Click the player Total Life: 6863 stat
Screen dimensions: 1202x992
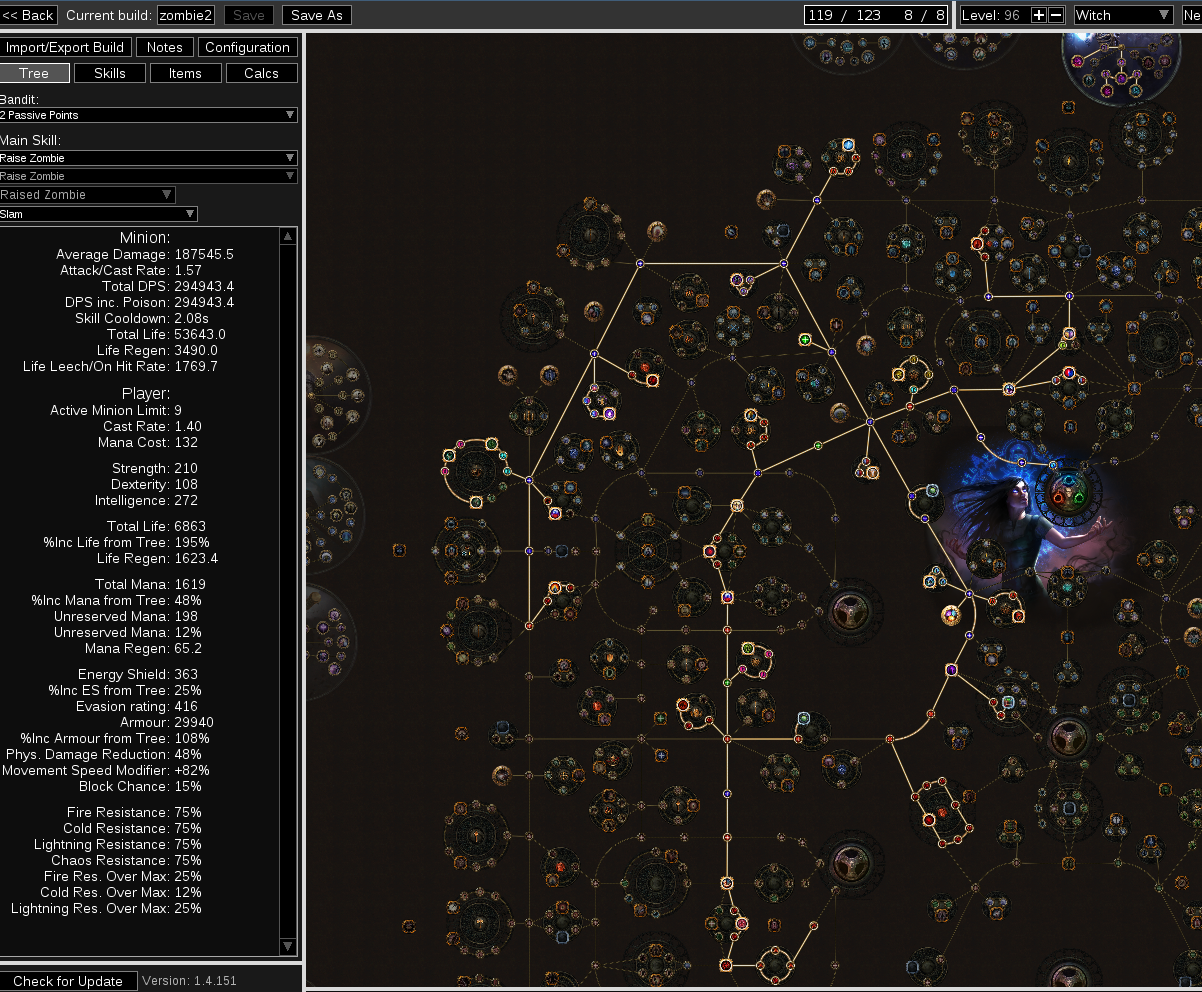(157, 527)
